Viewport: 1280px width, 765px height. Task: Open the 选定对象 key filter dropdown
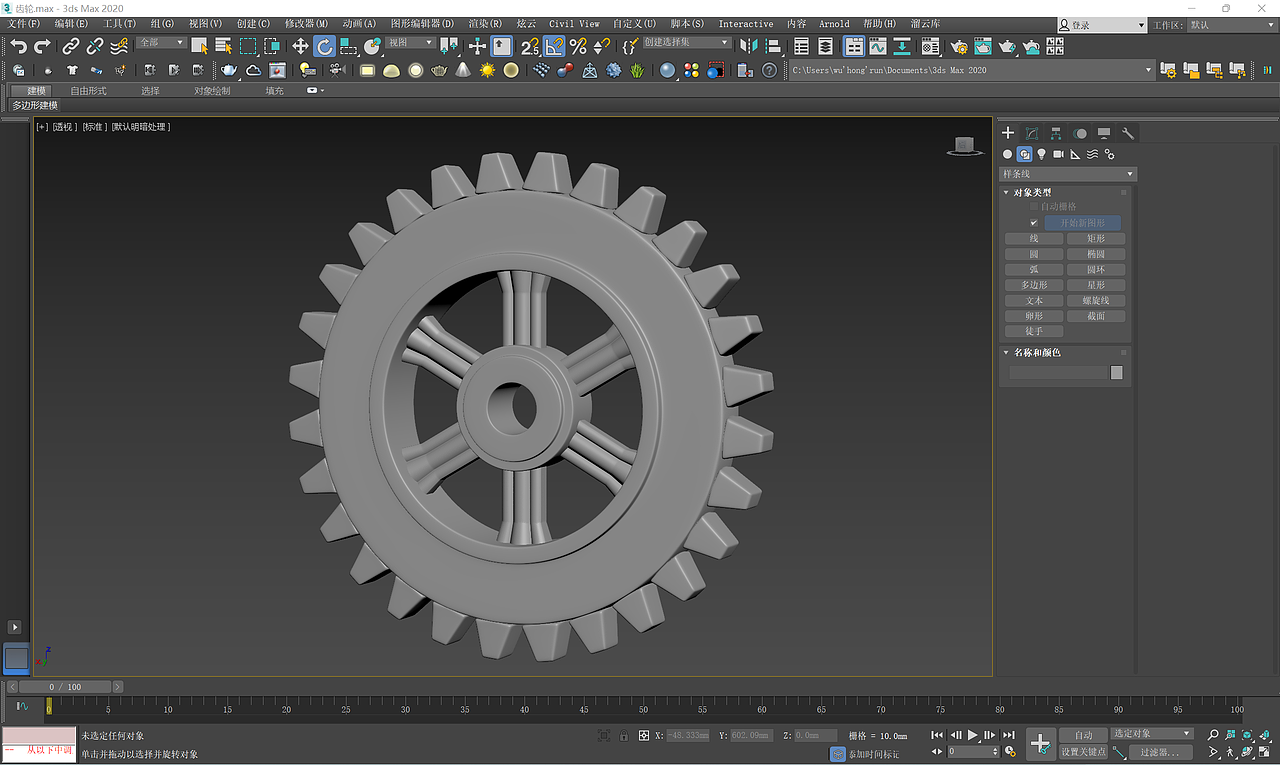[1153, 734]
